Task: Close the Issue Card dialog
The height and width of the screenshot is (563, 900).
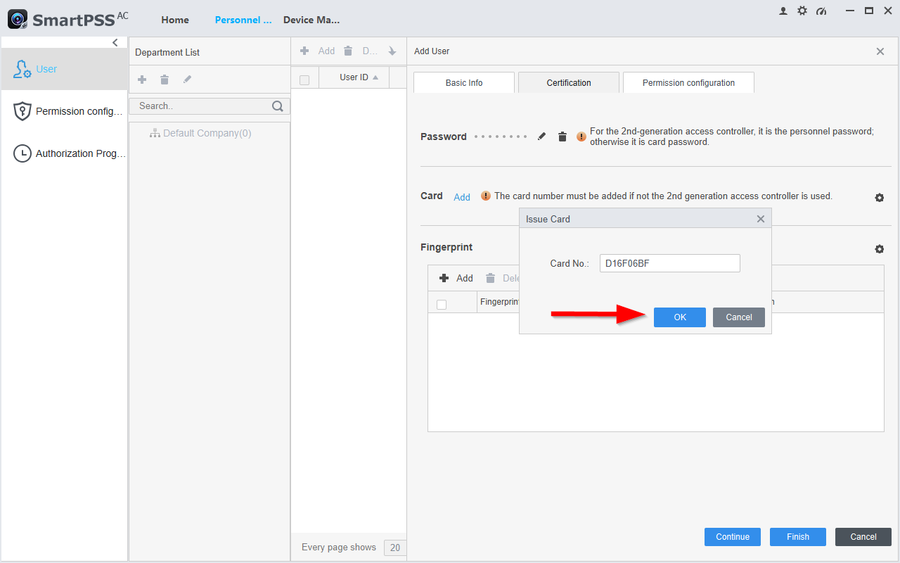Action: point(760,219)
